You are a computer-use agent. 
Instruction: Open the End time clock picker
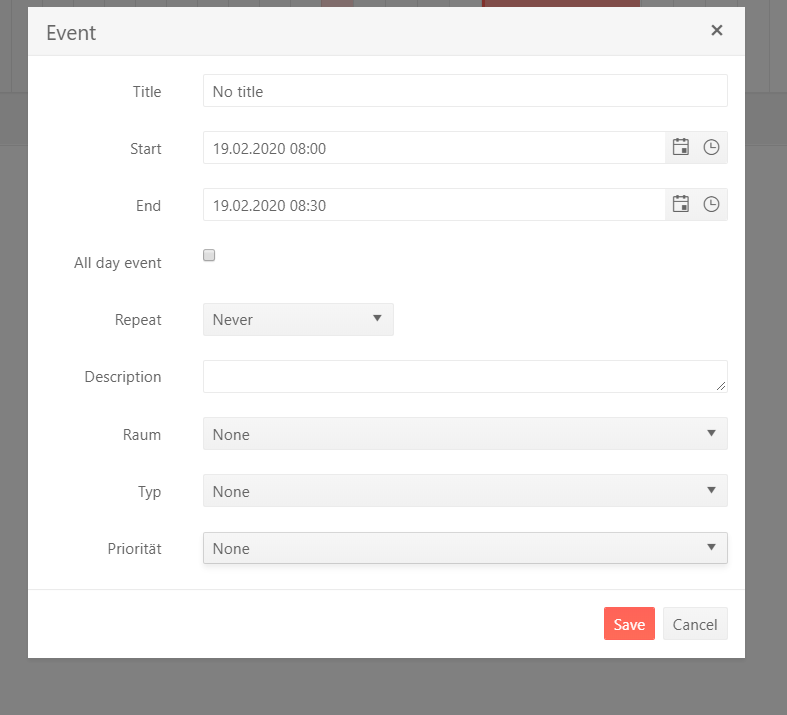(x=711, y=205)
